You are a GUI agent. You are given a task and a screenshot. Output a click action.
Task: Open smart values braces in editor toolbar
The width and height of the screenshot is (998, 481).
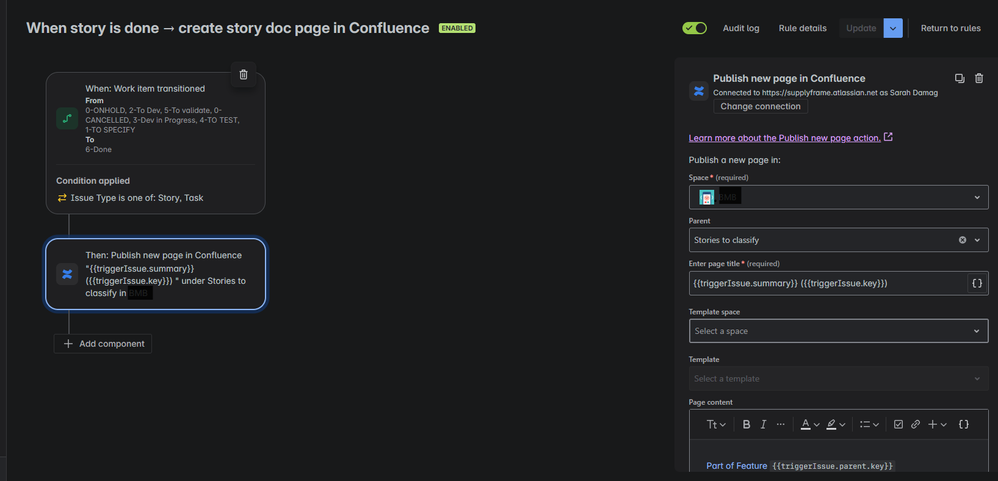click(964, 424)
